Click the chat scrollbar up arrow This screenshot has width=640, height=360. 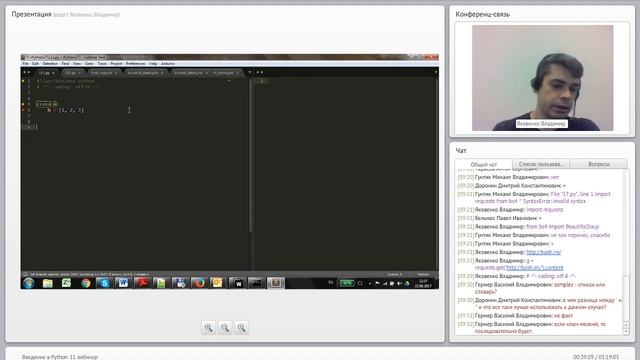(x=626, y=325)
